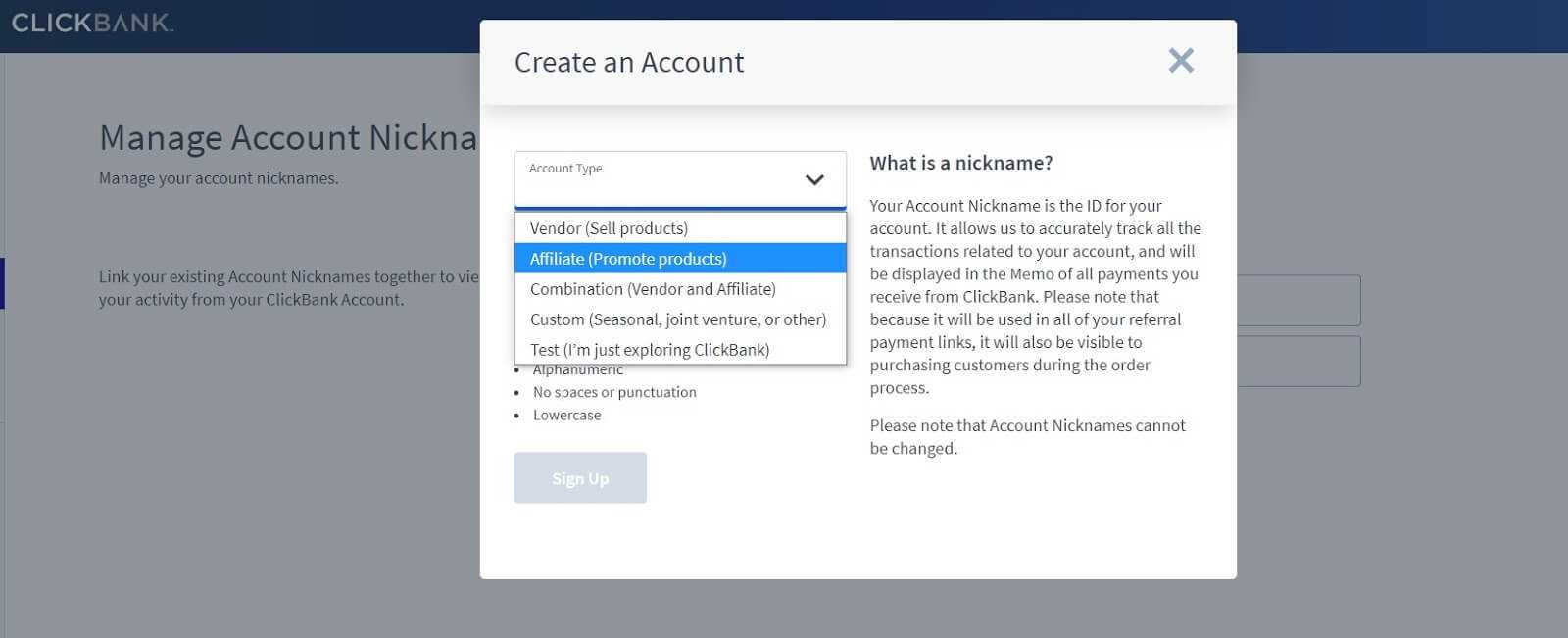This screenshot has height=638, width=1568.
Task: Click 'Link your existing Account Nicknames' text
Action: [x=289, y=288]
